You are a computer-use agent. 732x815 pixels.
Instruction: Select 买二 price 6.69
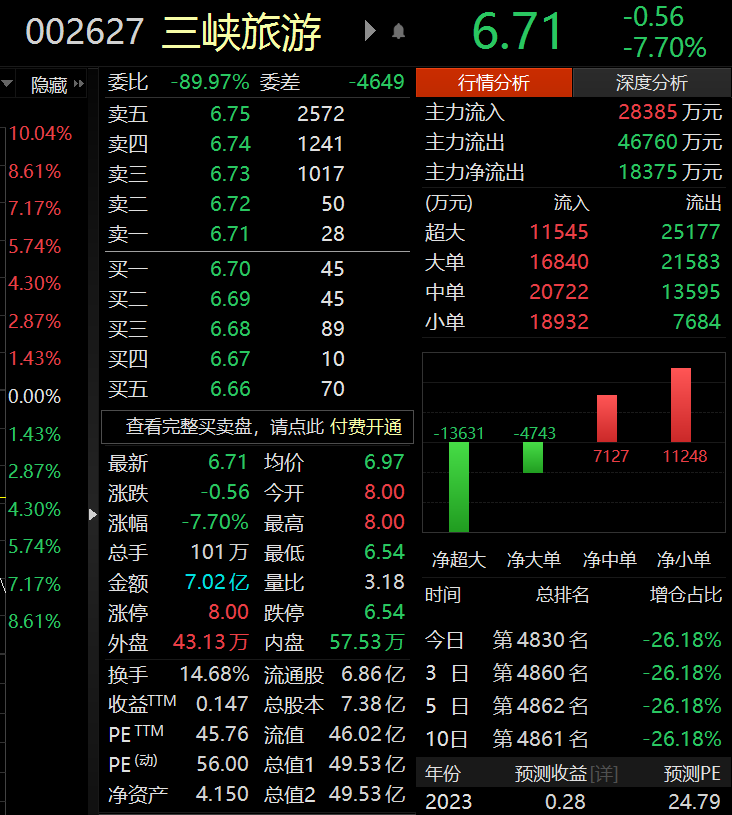point(230,299)
